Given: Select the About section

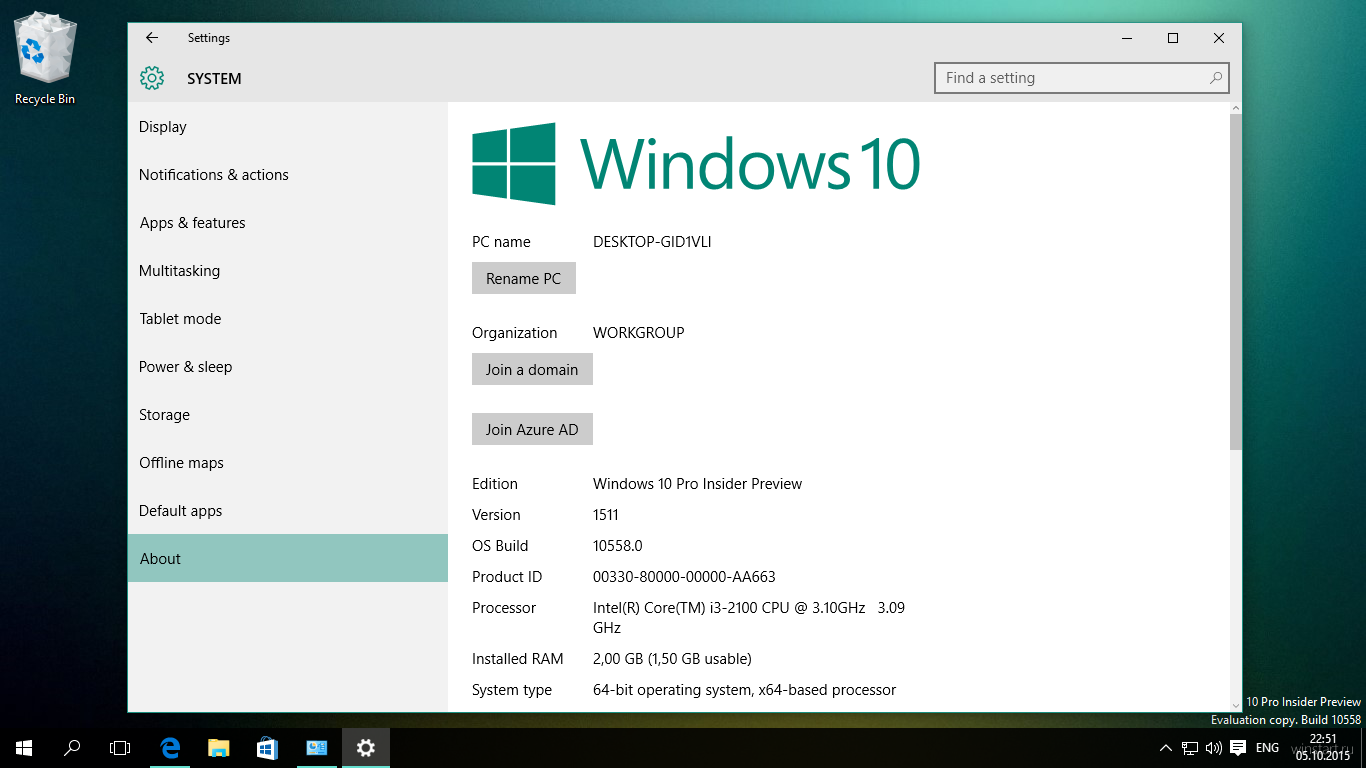Looking at the screenshot, I should [288, 558].
